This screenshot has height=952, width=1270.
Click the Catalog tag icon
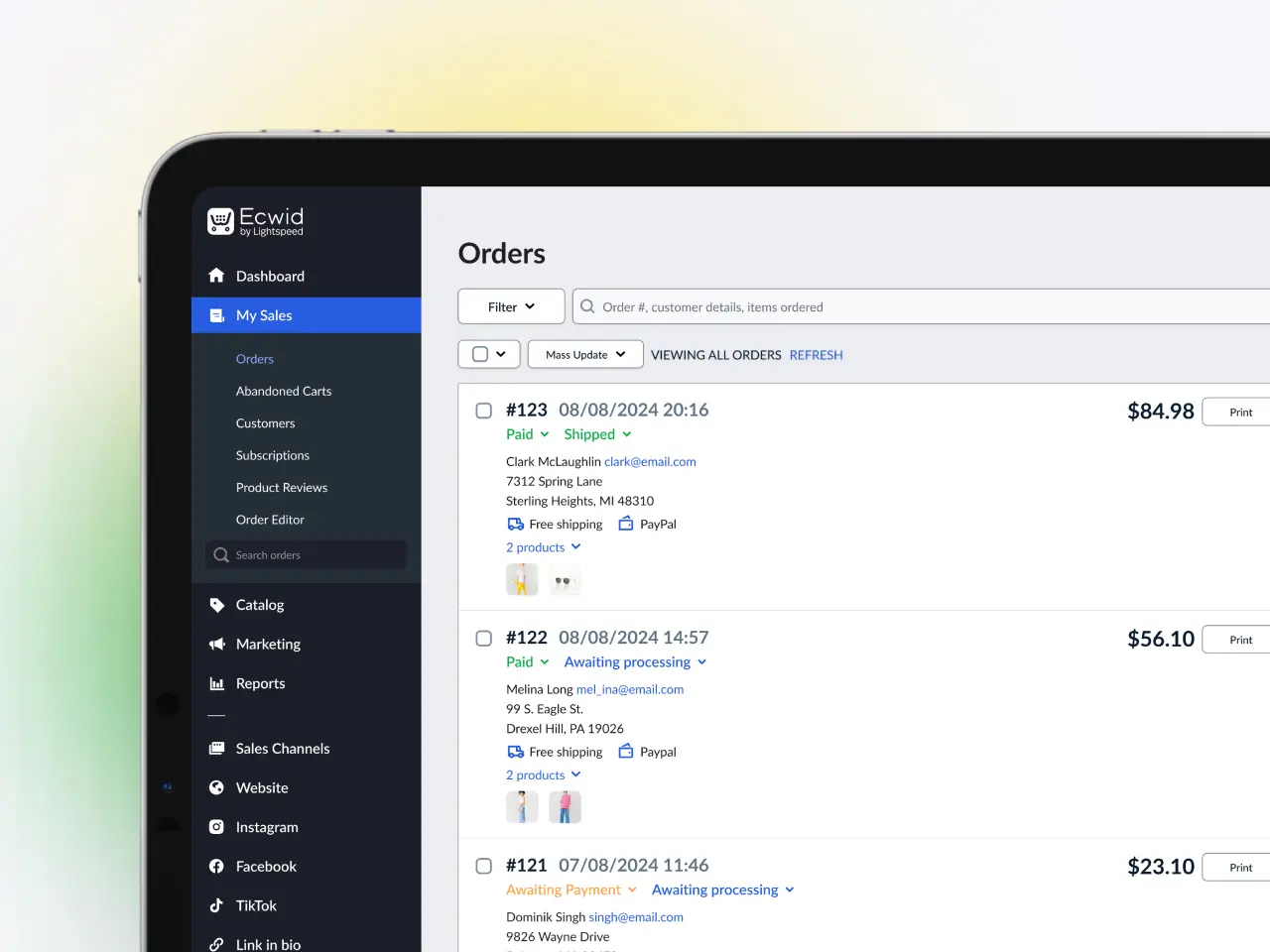(x=216, y=605)
